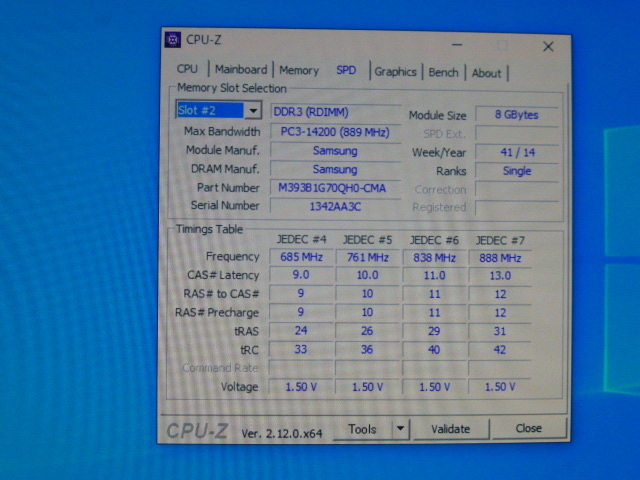Show the Graphics tab

(395, 72)
